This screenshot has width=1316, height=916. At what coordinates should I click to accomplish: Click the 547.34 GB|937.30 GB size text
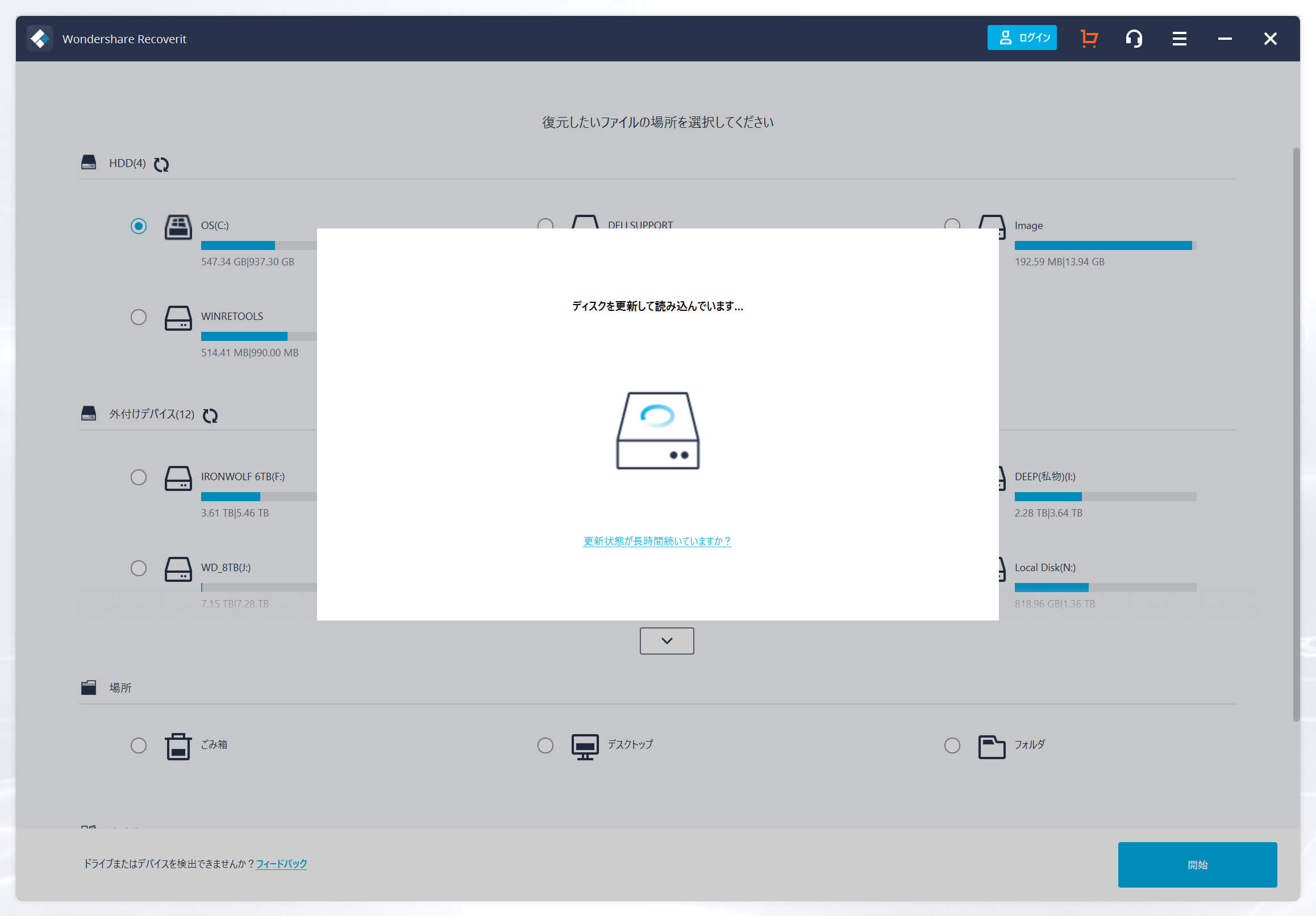(248, 262)
